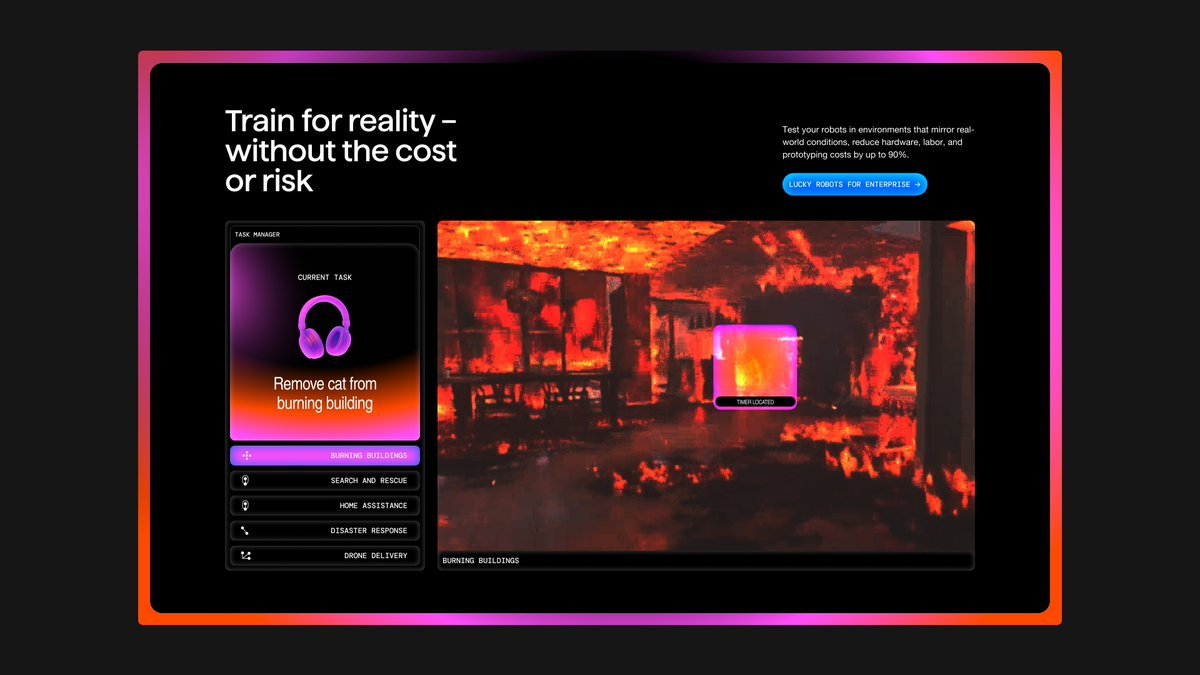Click the arrow in the Enterprise button
The image size is (1200, 675).
917,184
